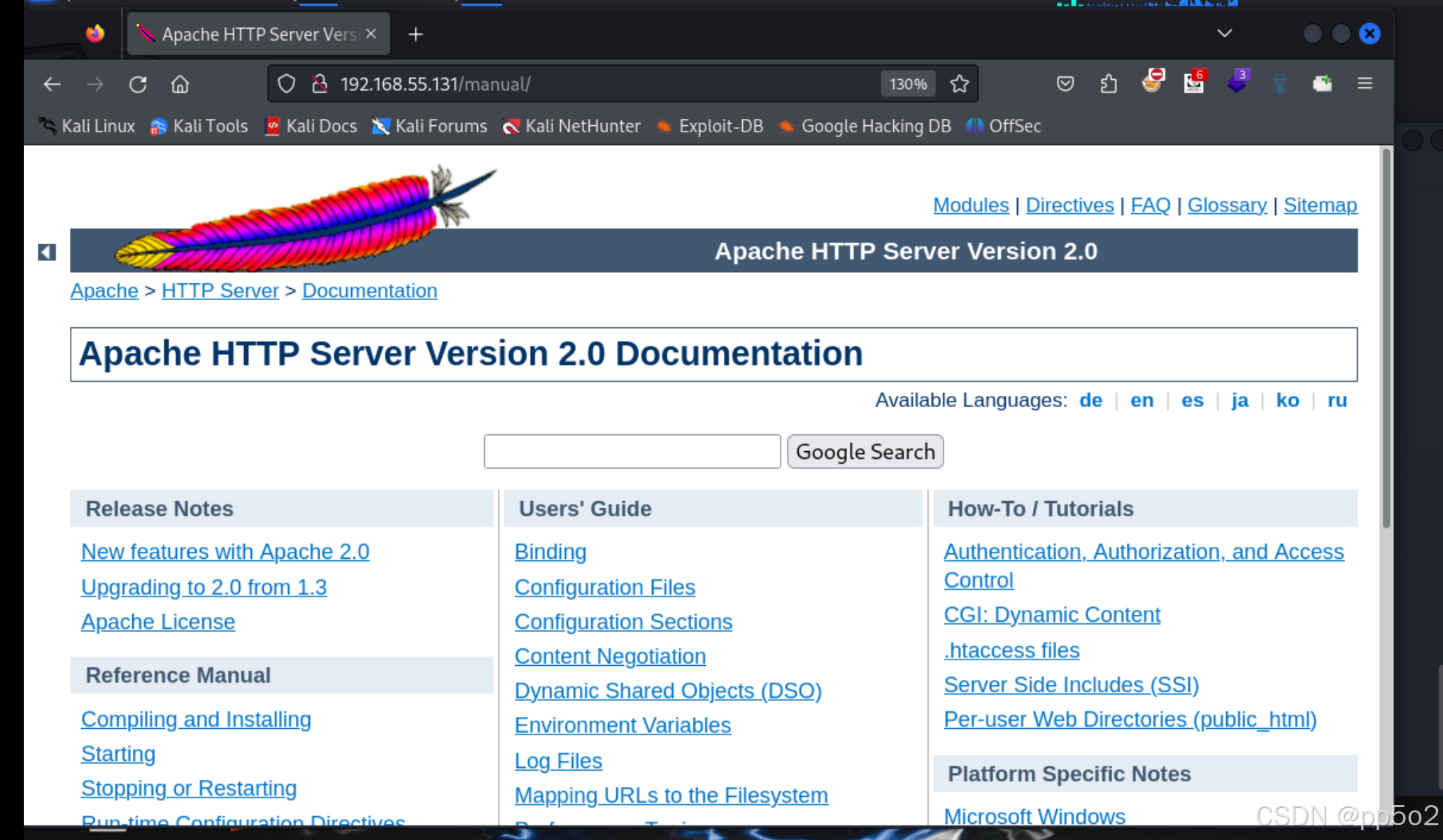Open Firefox hamburger application menu
This screenshot has height=840, width=1443.
click(1365, 84)
